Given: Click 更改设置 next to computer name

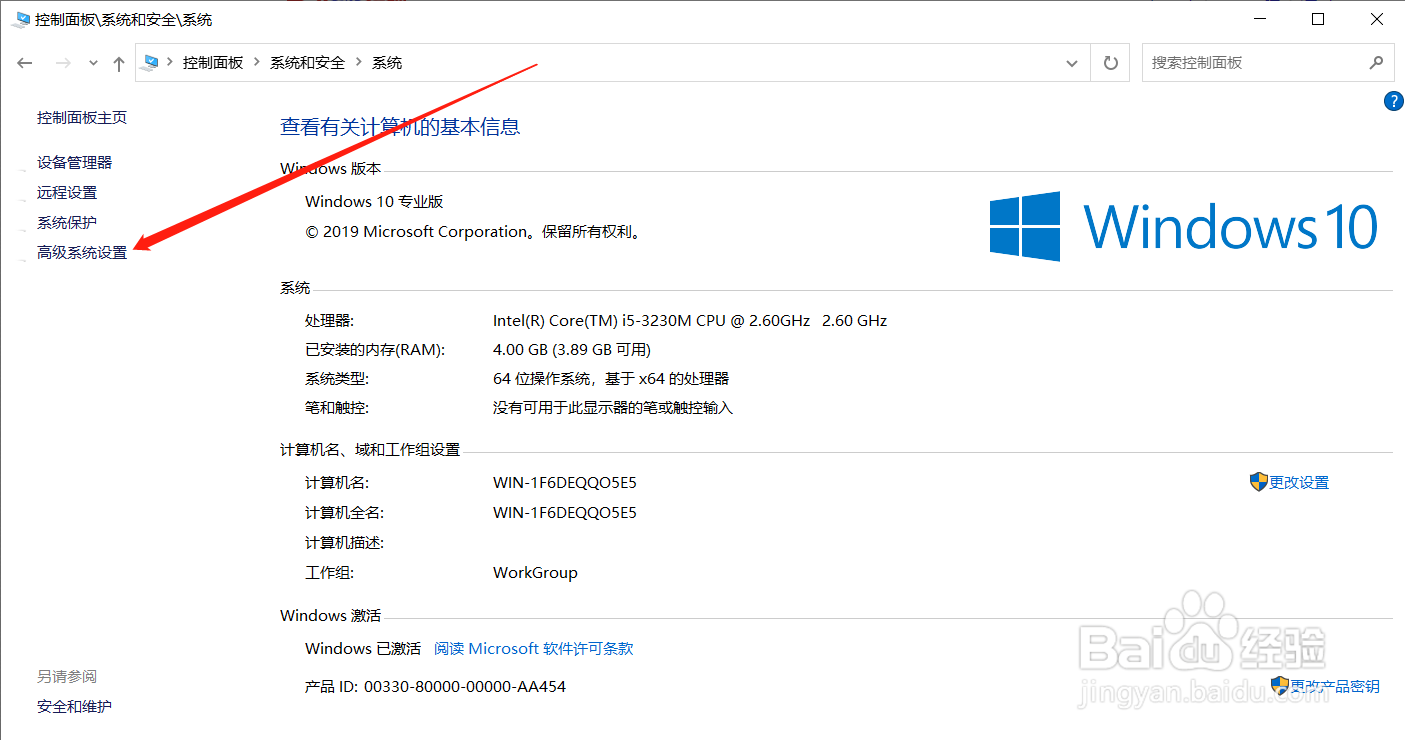Looking at the screenshot, I should point(1299,482).
